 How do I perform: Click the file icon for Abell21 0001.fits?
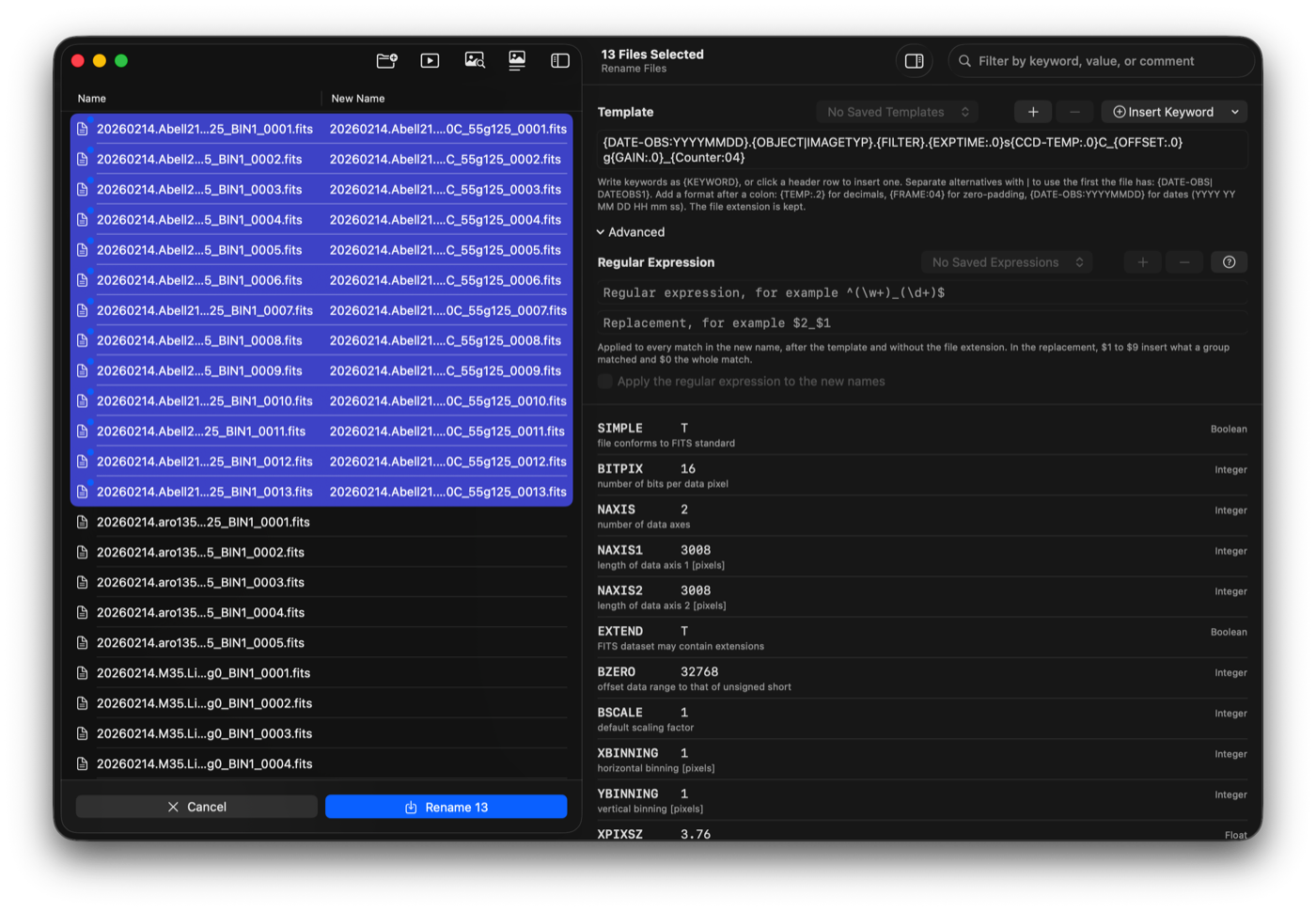tap(83, 129)
